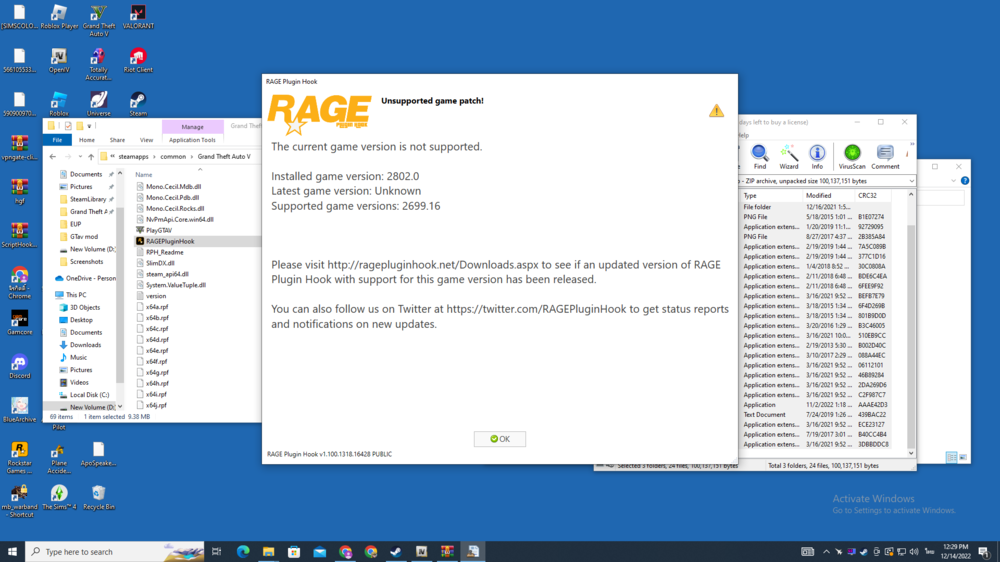Image resolution: width=1000 pixels, height=562 pixels.
Task: Open Grand Theft Auto V desktop shortcut
Action: coord(98,20)
